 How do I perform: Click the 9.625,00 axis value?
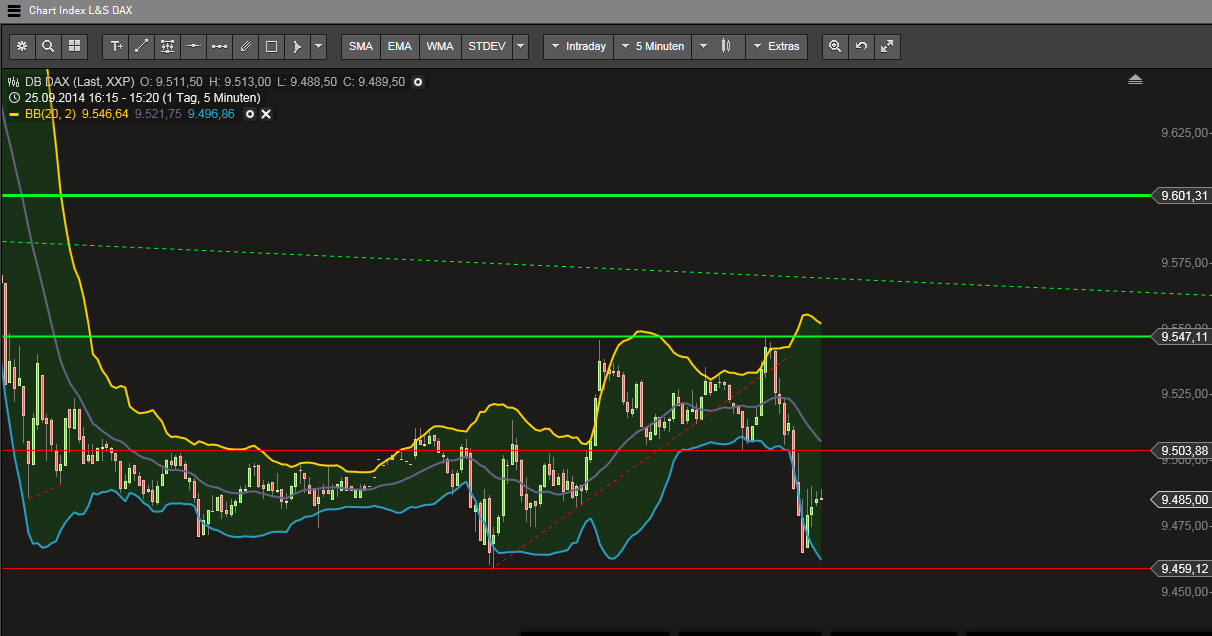(x=1183, y=133)
